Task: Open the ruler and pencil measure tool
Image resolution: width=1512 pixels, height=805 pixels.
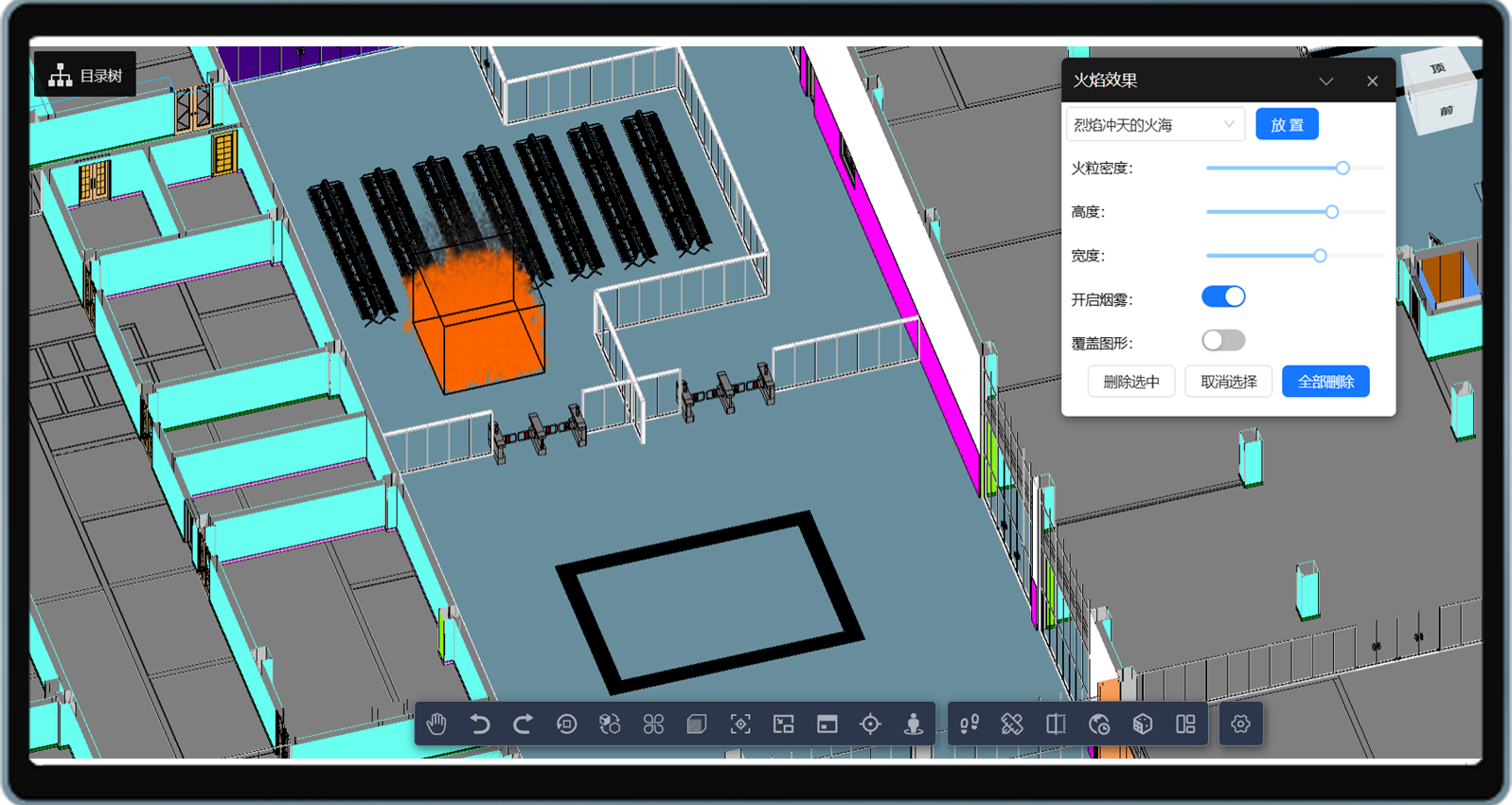Action: [x=1012, y=724]
